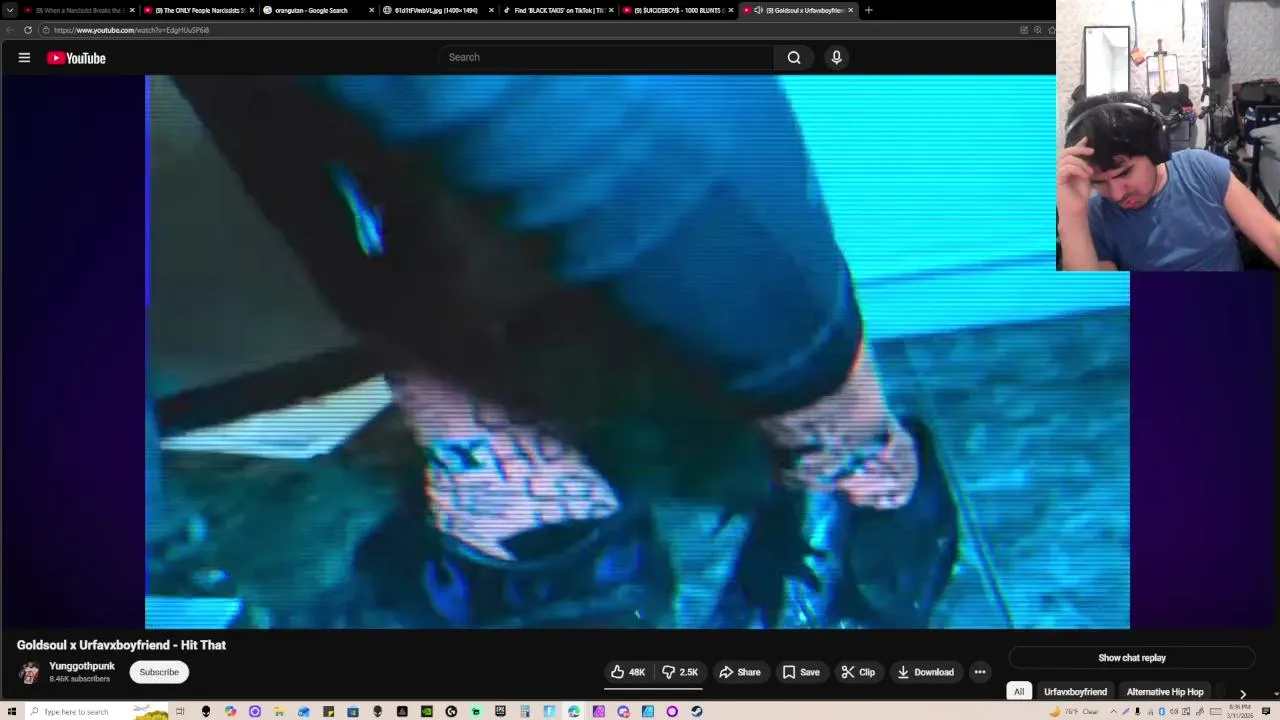Switch to the When a Narcissist tab
This screenshot has width=1280, height=720.
[x=78, y=10]
